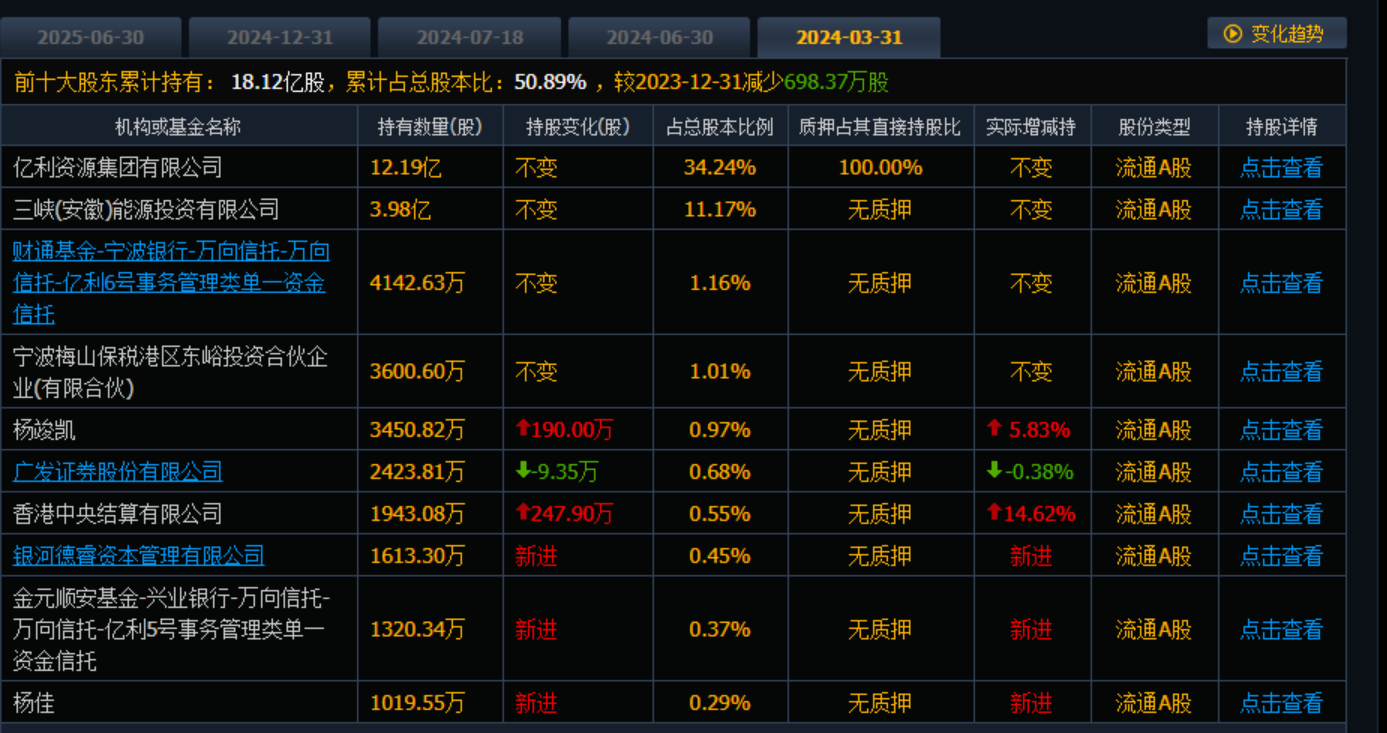Image resolution: width=1387 pixels, height=733 pixels.
Task: Click 点击查看 for 亿利资源集团有限公司
Action: (x=1281, y=167)
